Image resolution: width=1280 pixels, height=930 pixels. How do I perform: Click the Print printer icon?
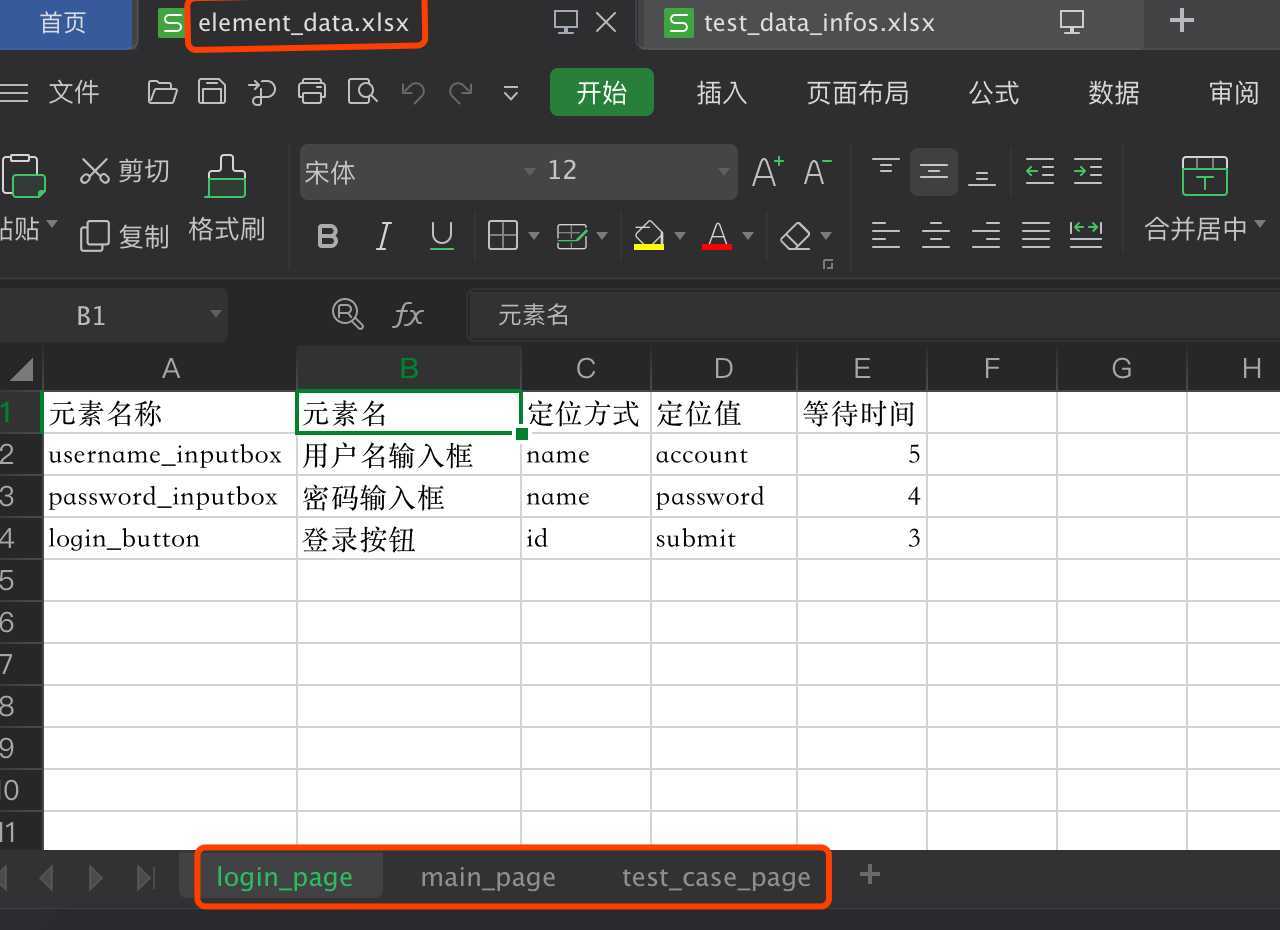(x=312, y=93)
